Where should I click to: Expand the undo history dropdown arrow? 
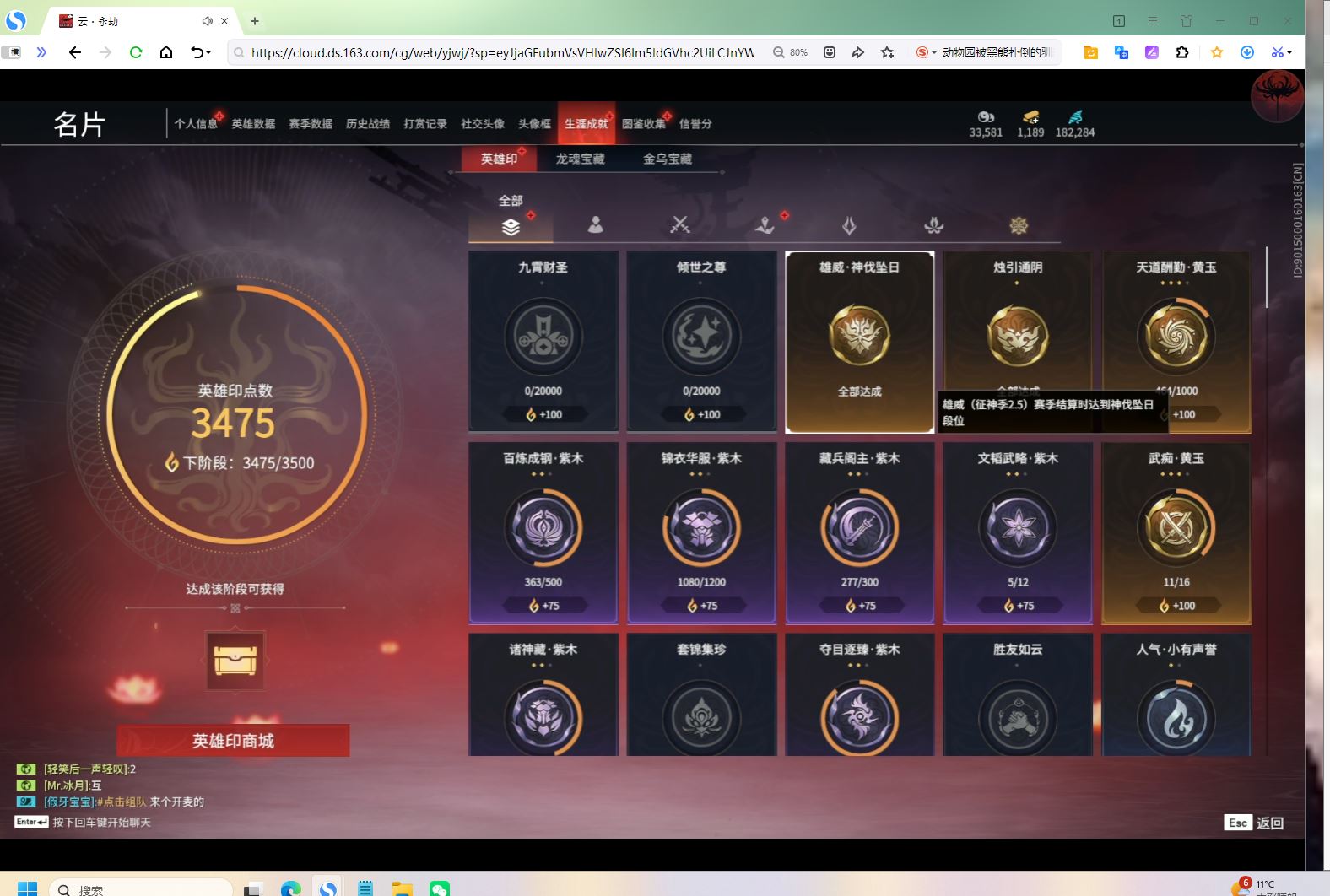click(208, 52)
